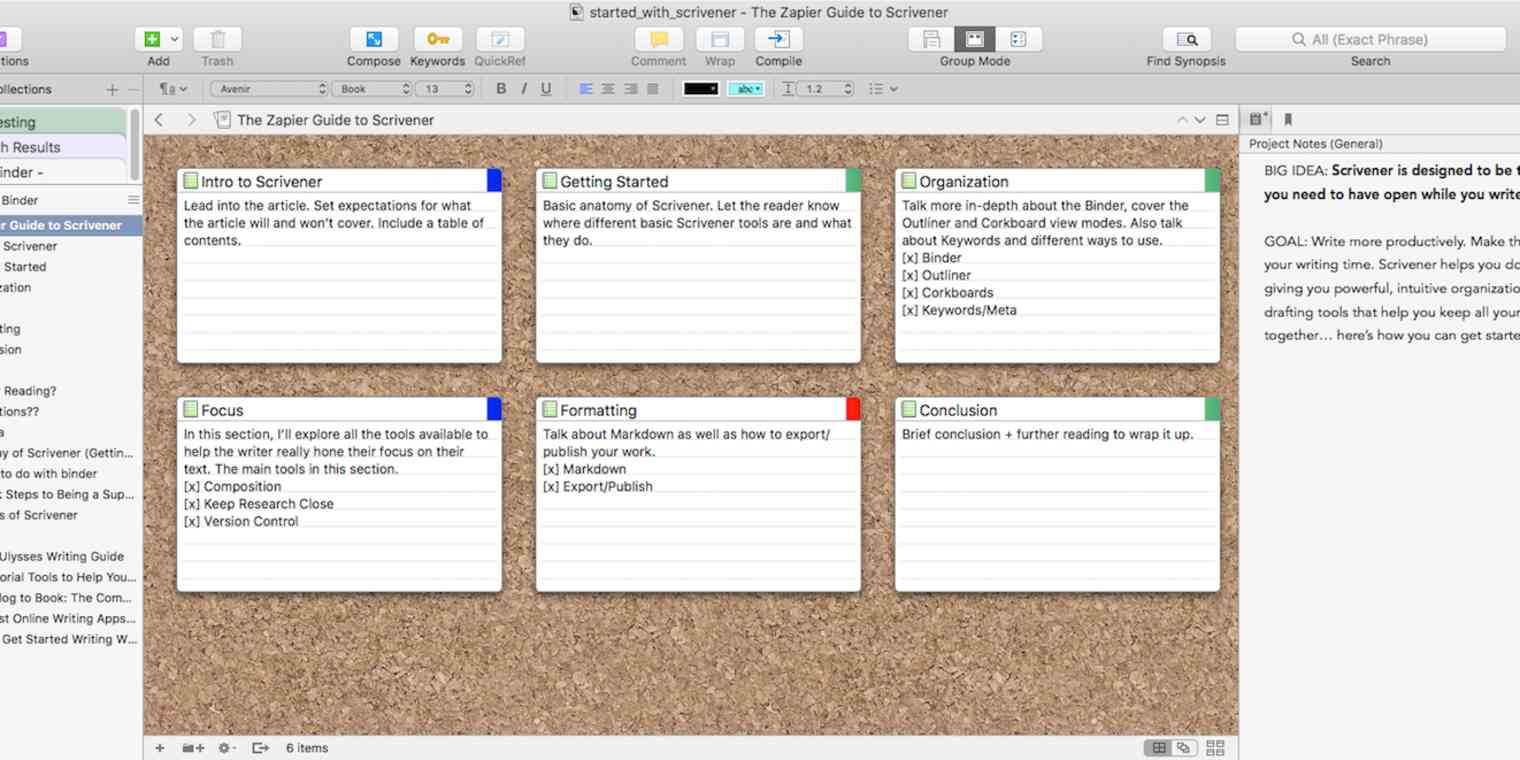Screen dimensions: 1520x760
Task: Click the Add button in the toolbar
Action: click(x=153, y=40)
